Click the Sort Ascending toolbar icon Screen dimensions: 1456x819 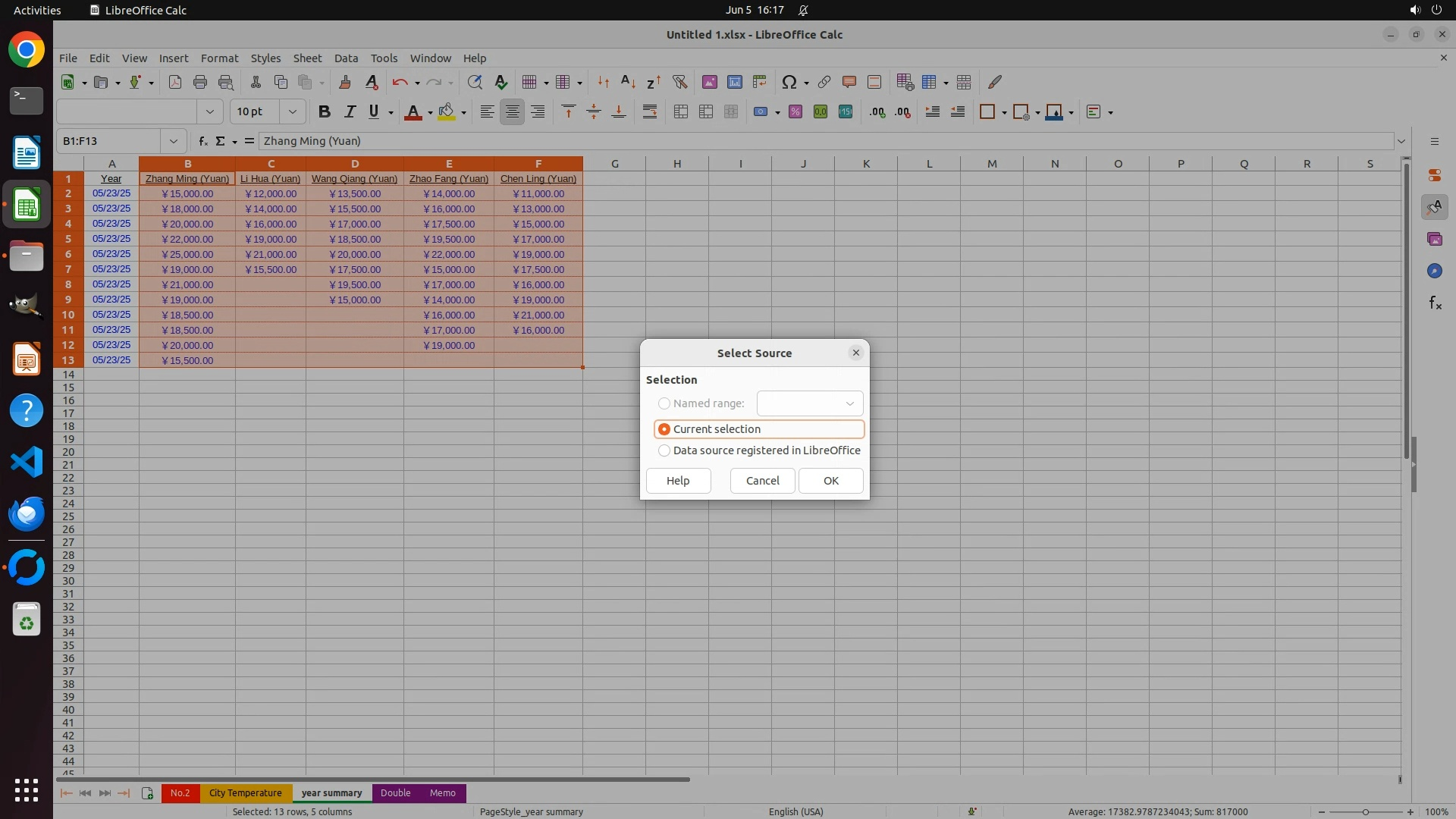pos(628,82)
